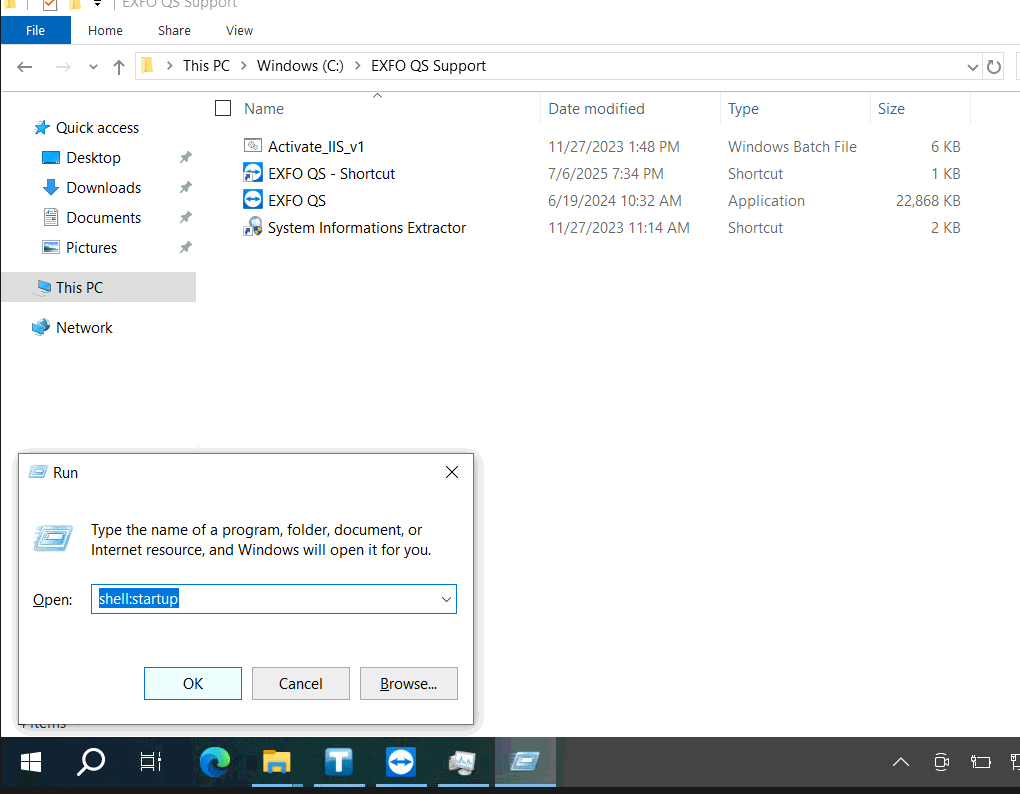1020x794 pixels.
Task: Select the EXFO QS application icon
Action: 252,200
